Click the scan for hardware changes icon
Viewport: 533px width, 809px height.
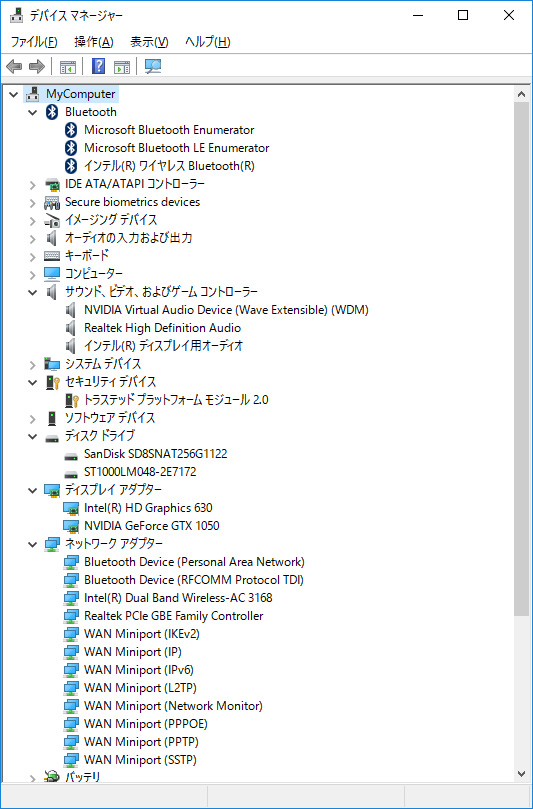point(153,66)
